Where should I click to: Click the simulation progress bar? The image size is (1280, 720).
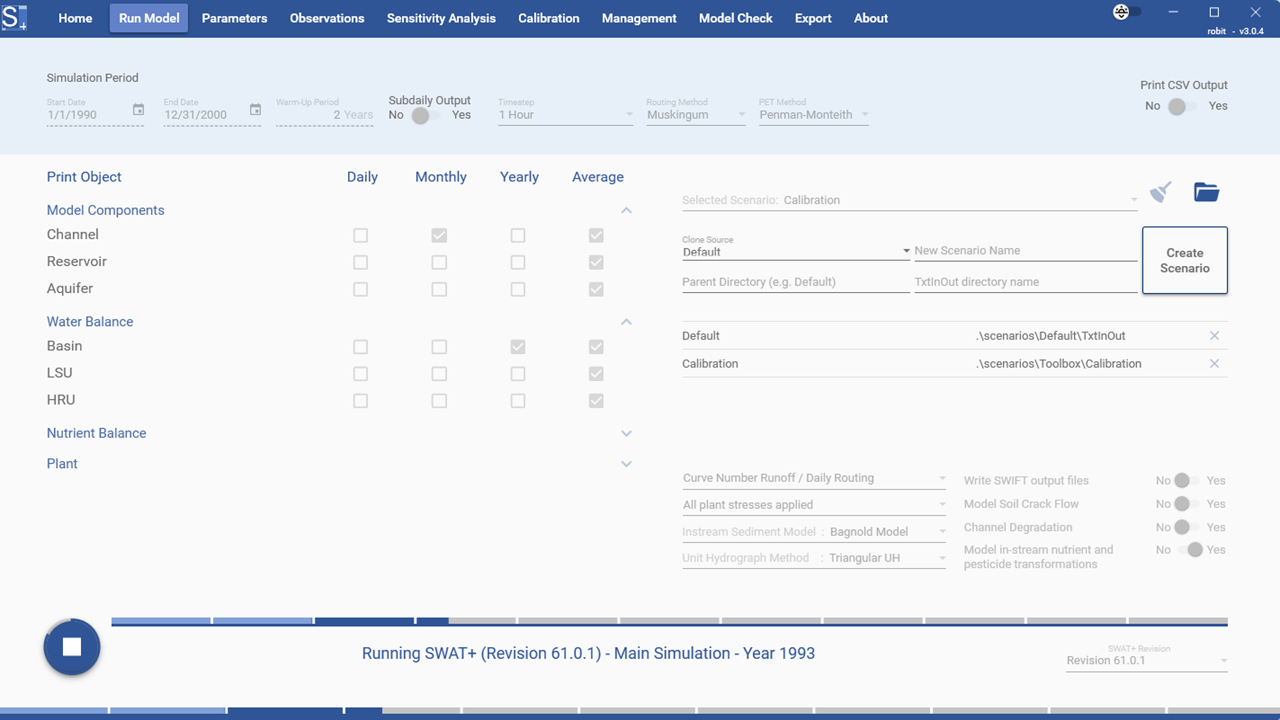(x=668, y=622)
